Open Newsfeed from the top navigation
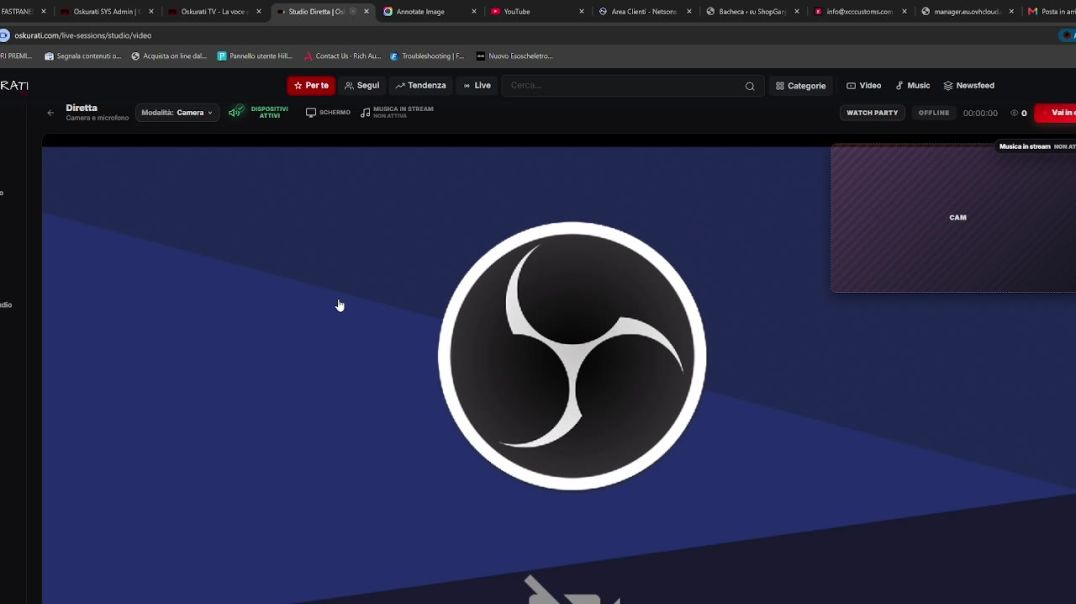This screenshot has width=1076, height=604. [968, 86]
